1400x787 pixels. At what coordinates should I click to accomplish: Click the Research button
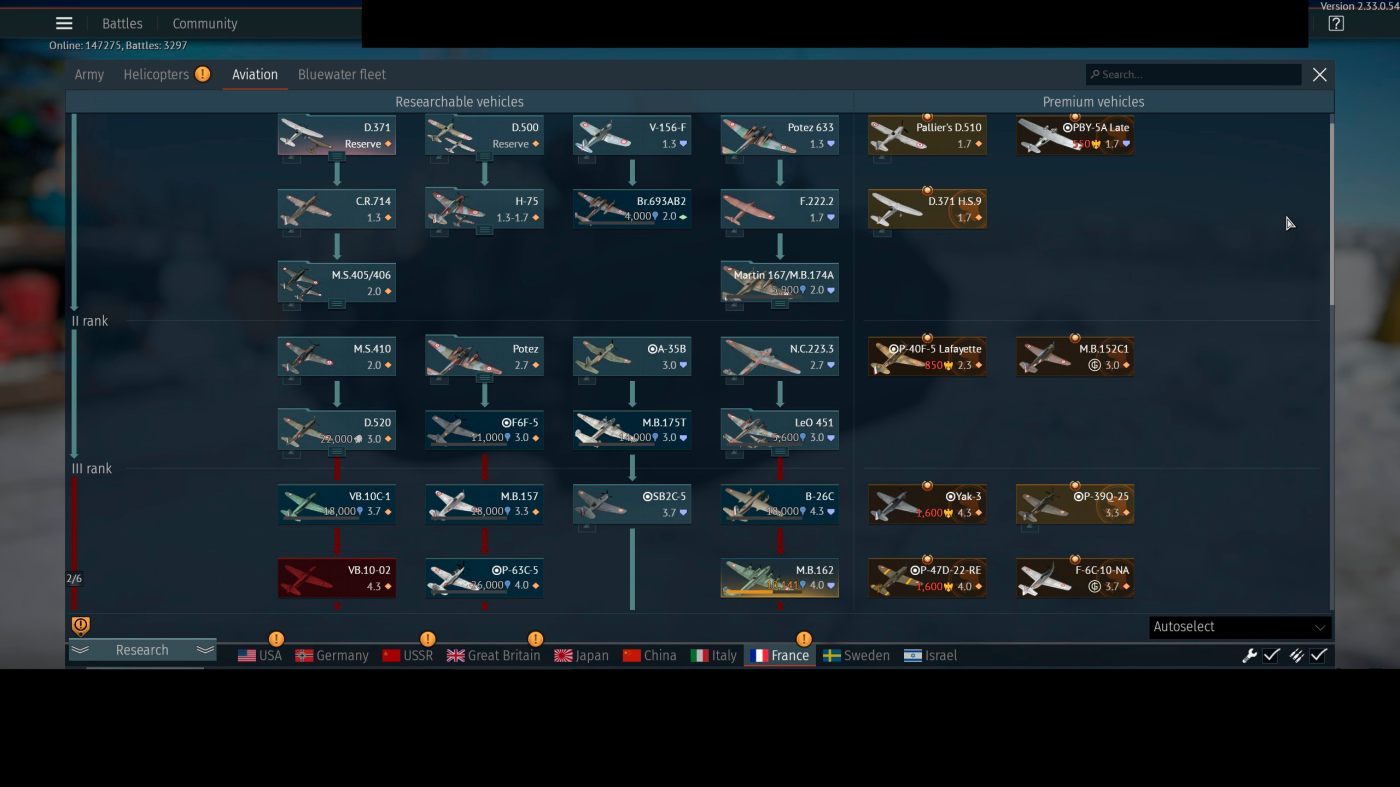coord(142,650)
